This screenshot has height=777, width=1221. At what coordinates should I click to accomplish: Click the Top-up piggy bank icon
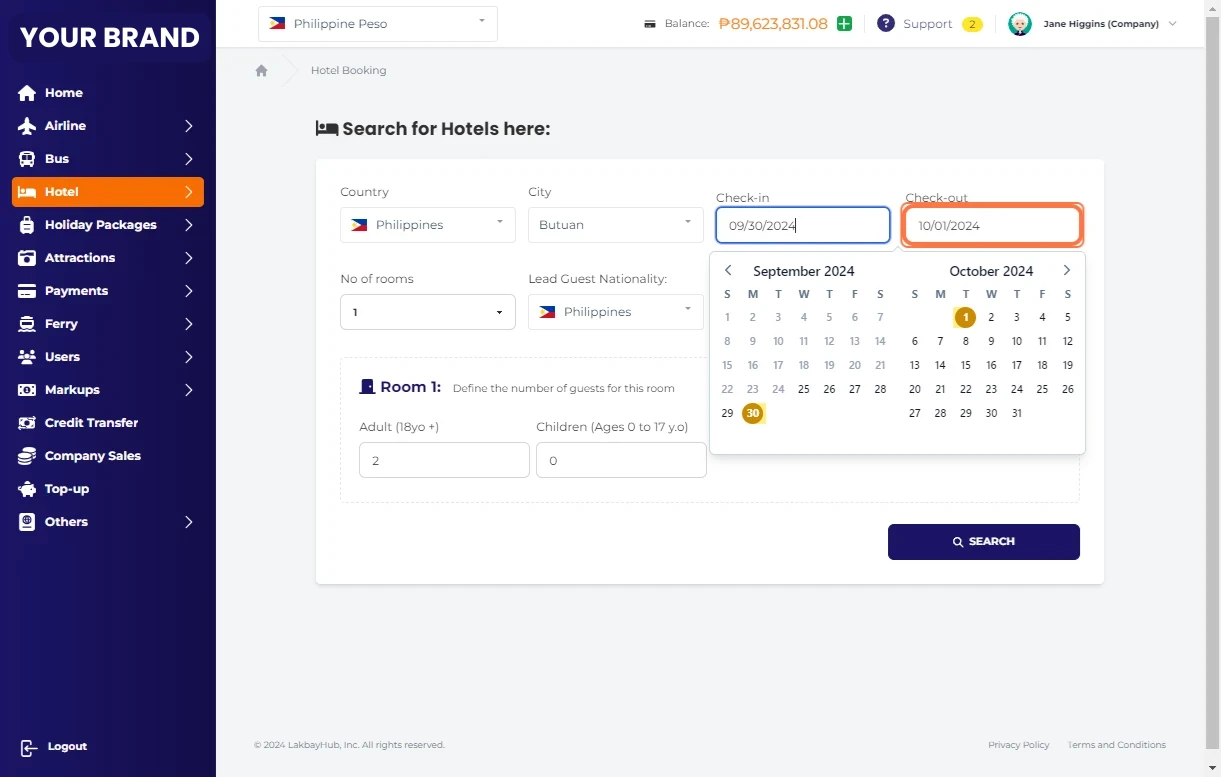coord(28,489)
